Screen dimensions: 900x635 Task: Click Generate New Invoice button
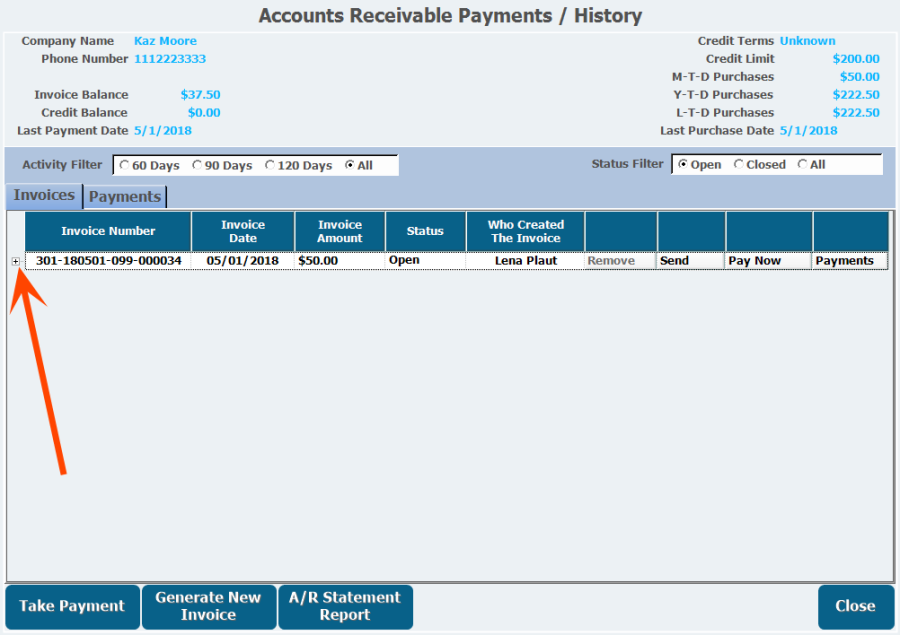[208, 606]
